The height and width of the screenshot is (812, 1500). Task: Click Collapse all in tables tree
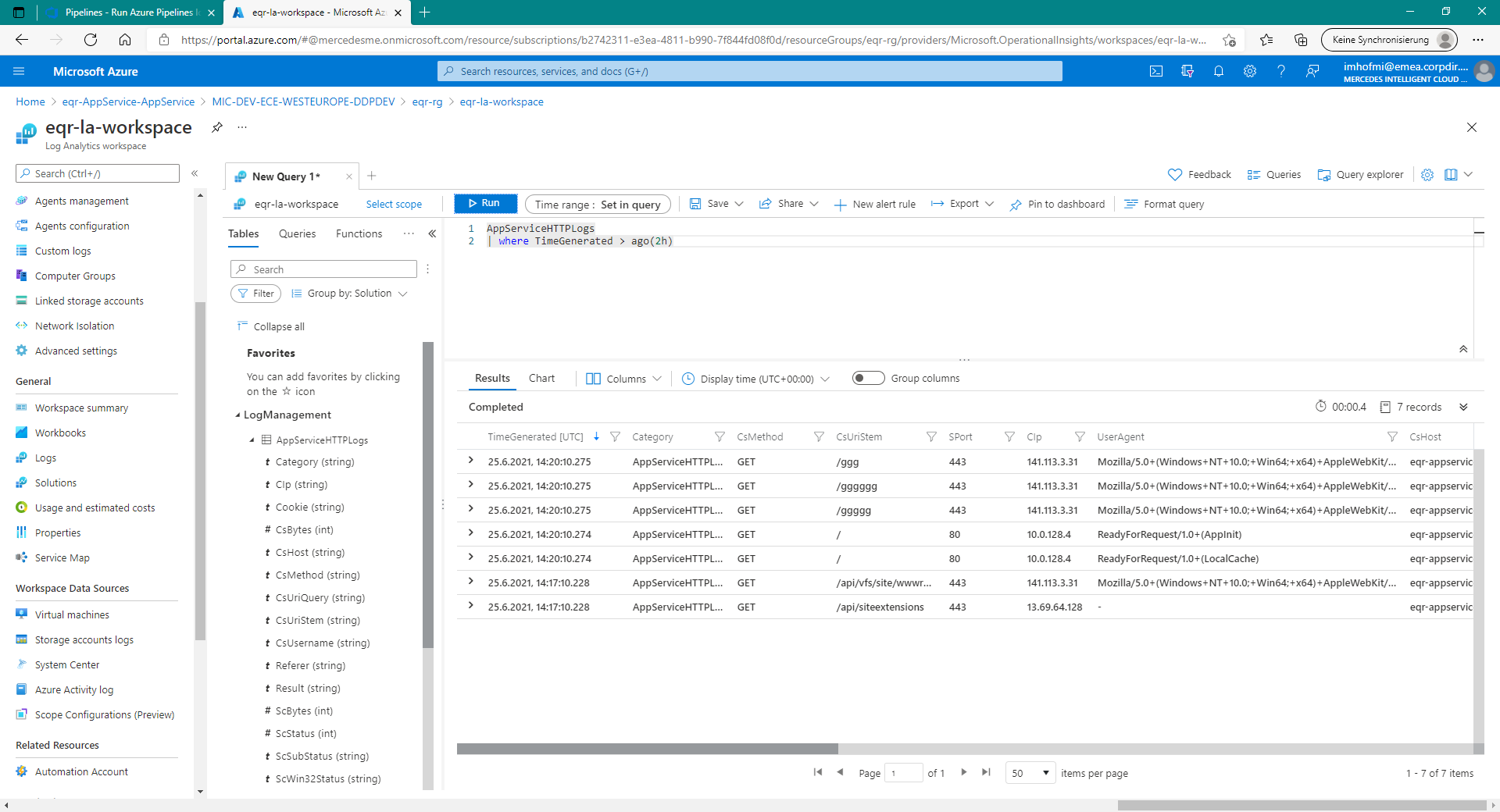pos(271,326)
